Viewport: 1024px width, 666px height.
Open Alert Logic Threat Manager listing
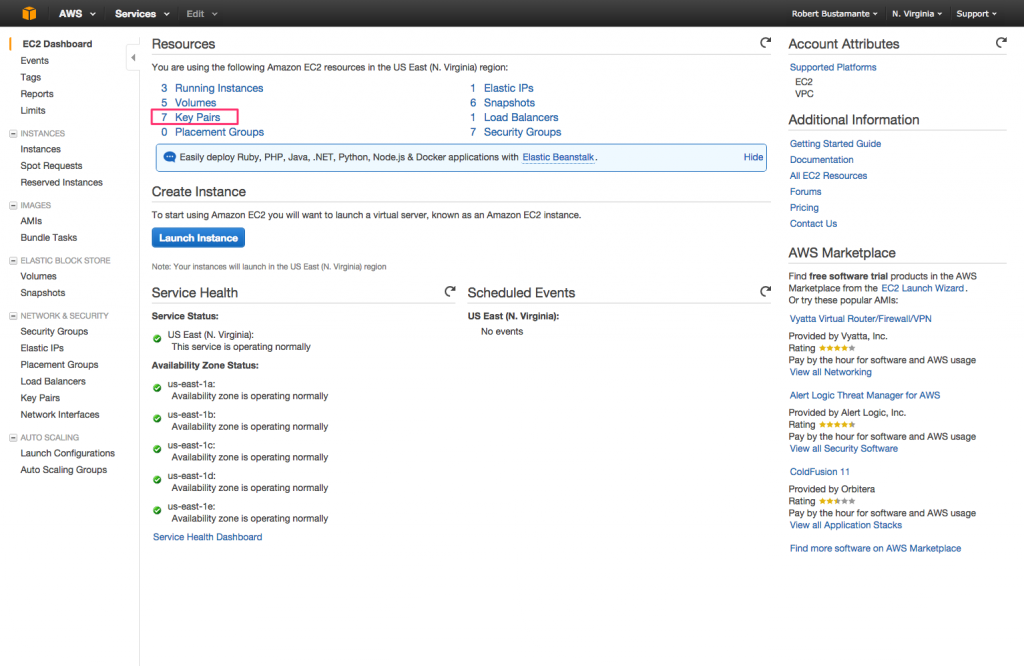865,395
